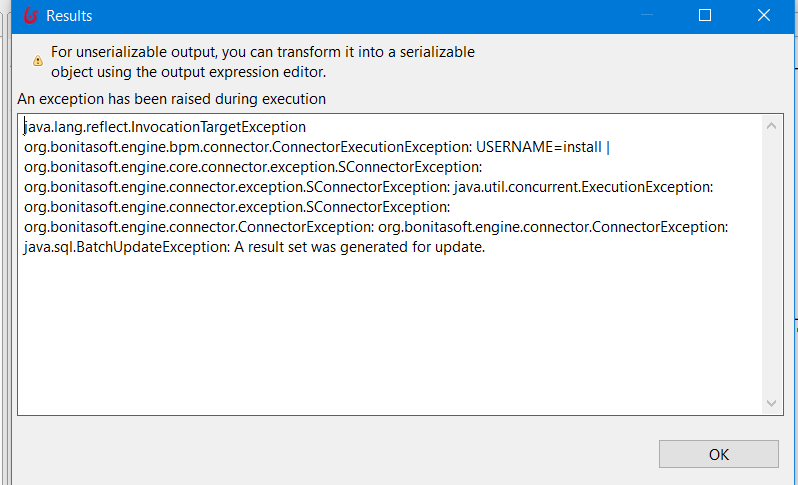Image resolution: width=798 pixels, height=485 pixels.
Task: Maximize the Results dialog window
Action: 705,16
